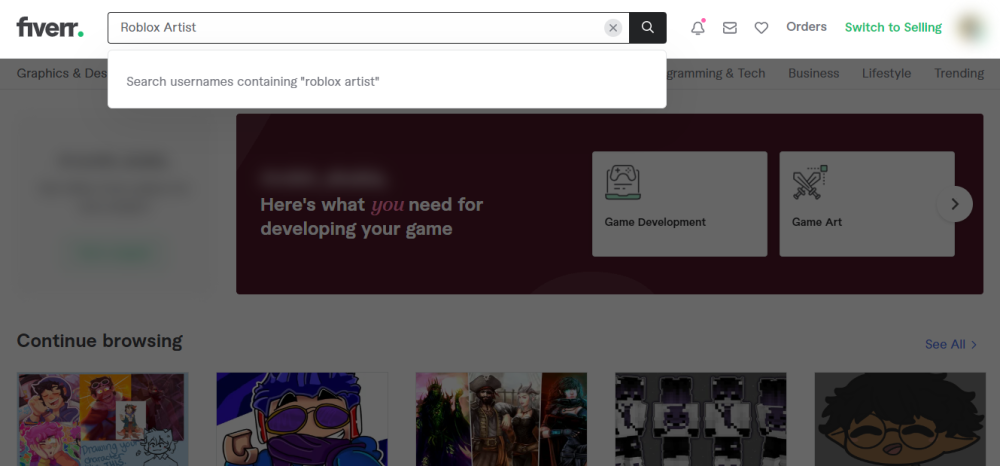The height and width of the screenshot is (466, 1000).
Task: Open the Graphics & Design category
Action: click(62, 73)
